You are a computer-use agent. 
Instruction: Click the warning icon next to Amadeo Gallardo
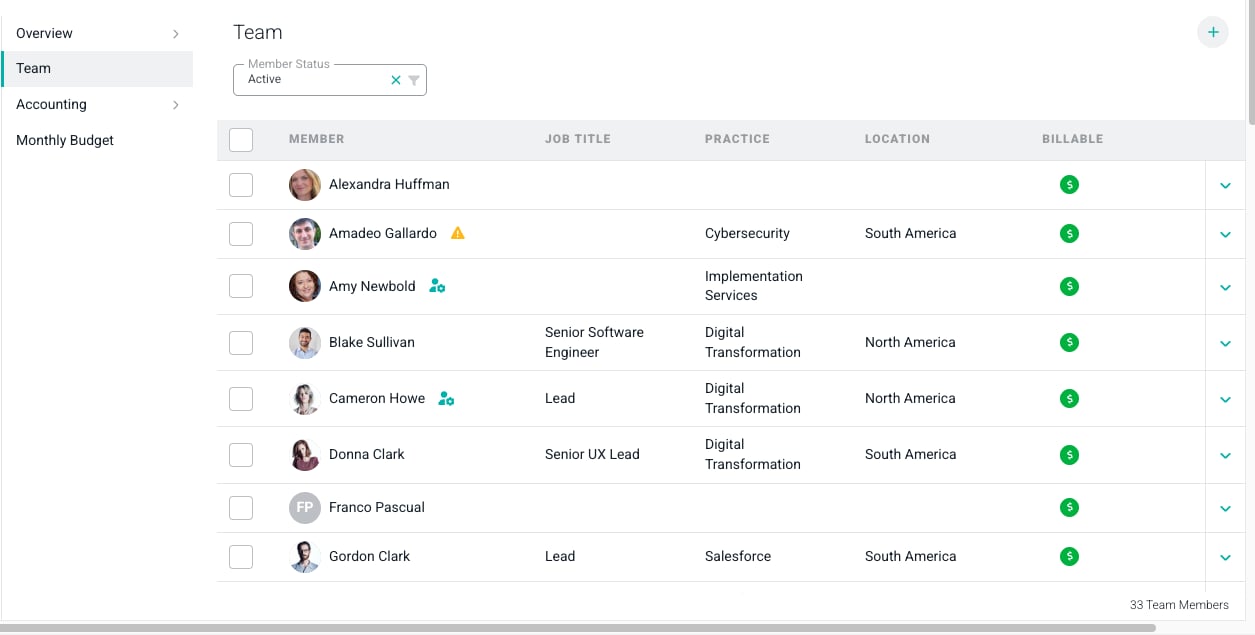point(458,233)
